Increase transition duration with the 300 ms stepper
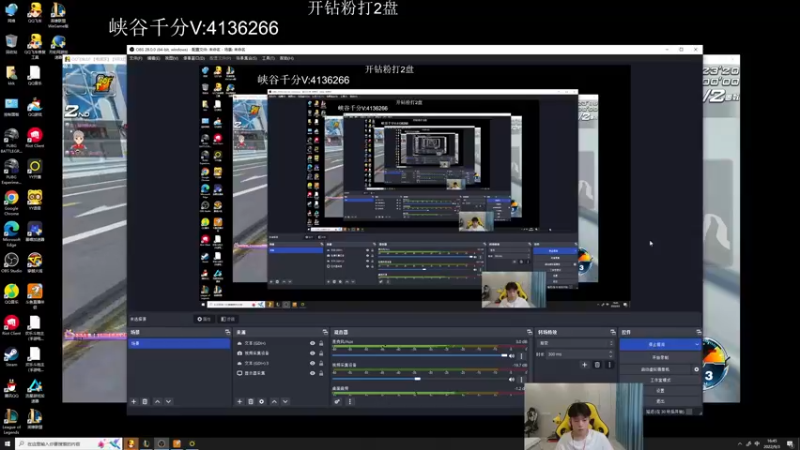The image size is (800, 450). tap(611, 352)
